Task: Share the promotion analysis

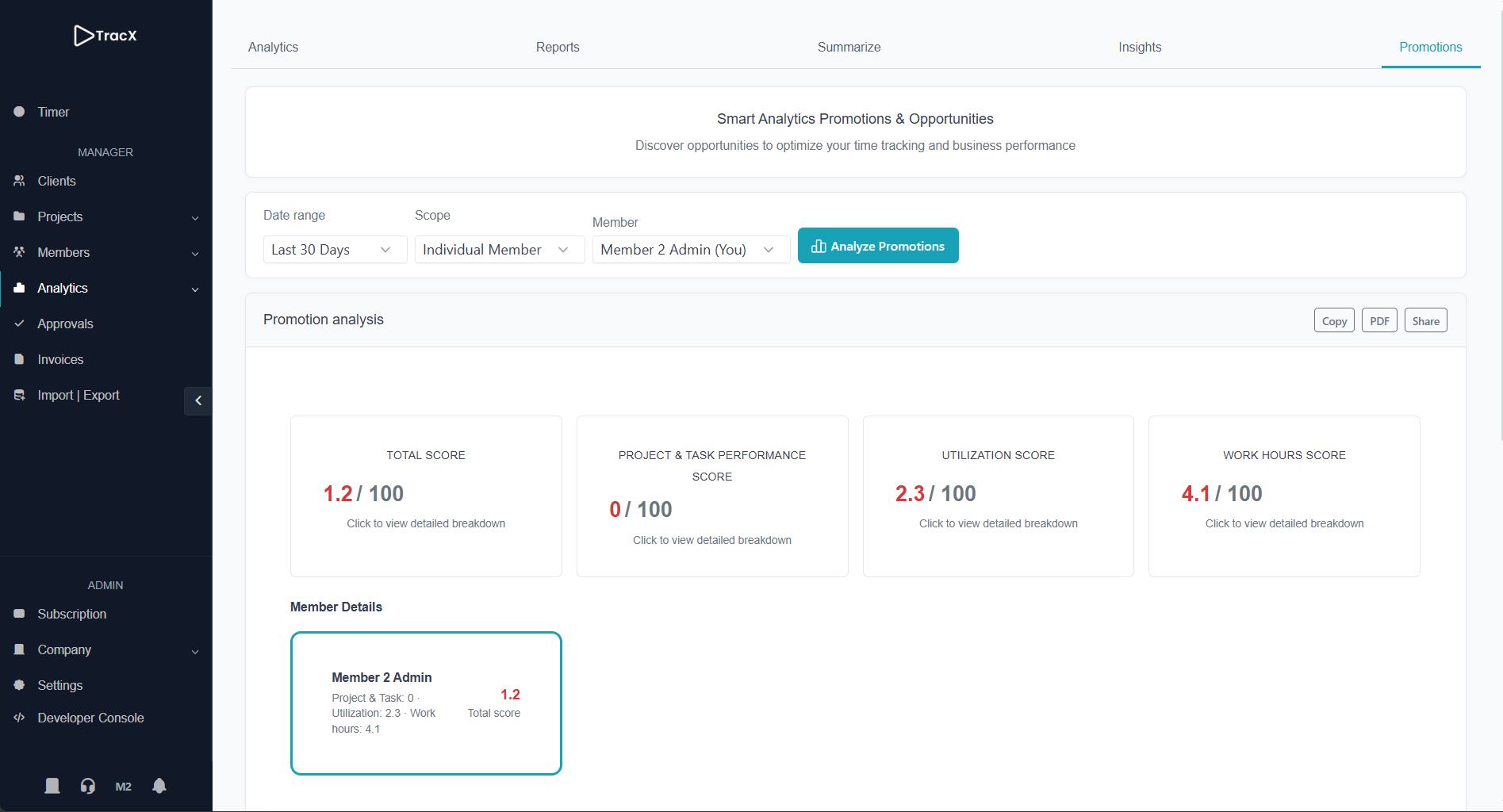Action: [1425, 320]
